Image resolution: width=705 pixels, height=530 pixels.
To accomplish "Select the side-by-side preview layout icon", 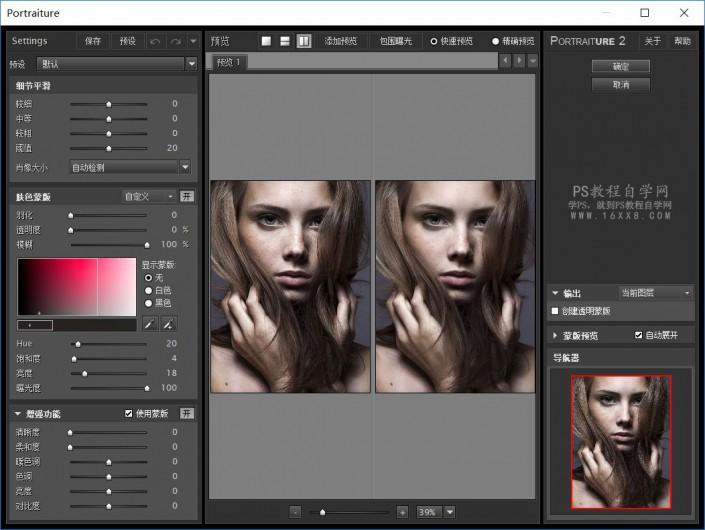I will click(303, 41).
